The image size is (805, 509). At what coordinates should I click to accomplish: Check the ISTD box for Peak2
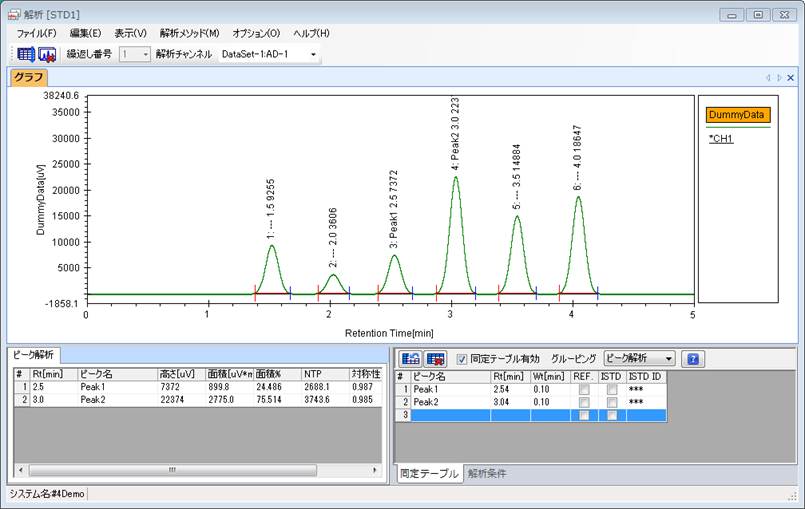[x=612, y=401]
